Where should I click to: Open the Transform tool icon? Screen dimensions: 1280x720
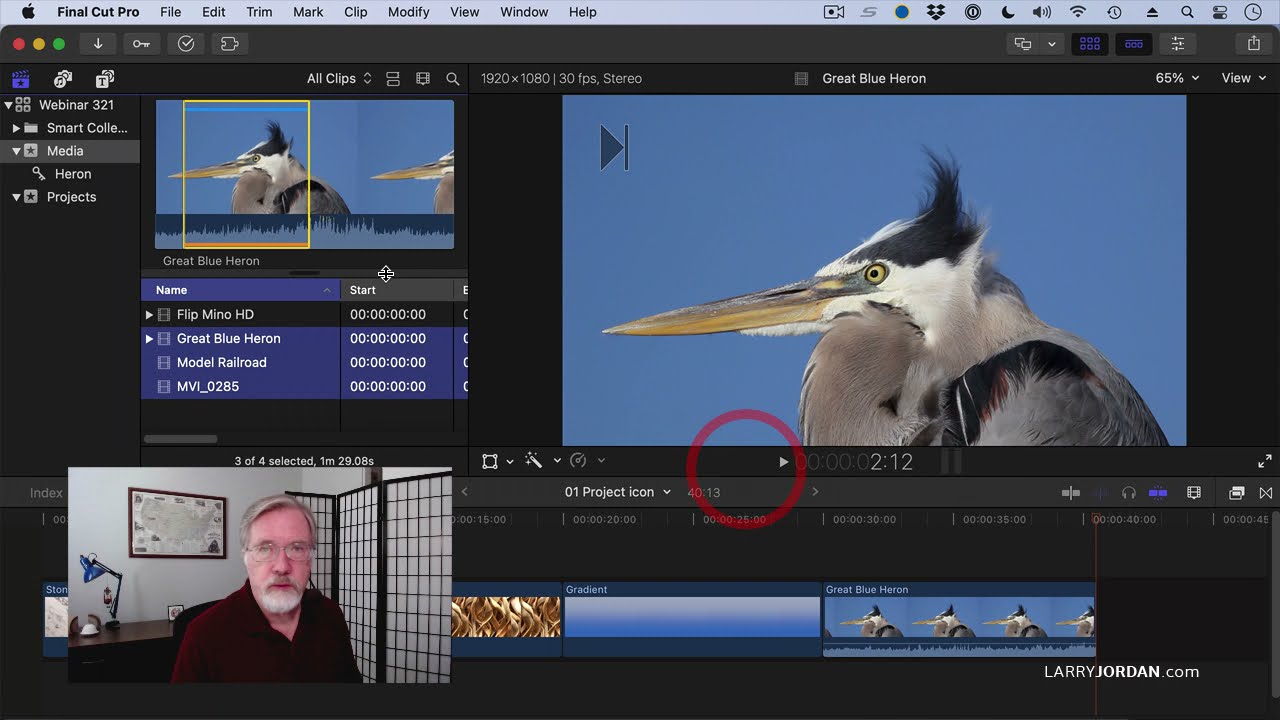click(x=490, y=461)
